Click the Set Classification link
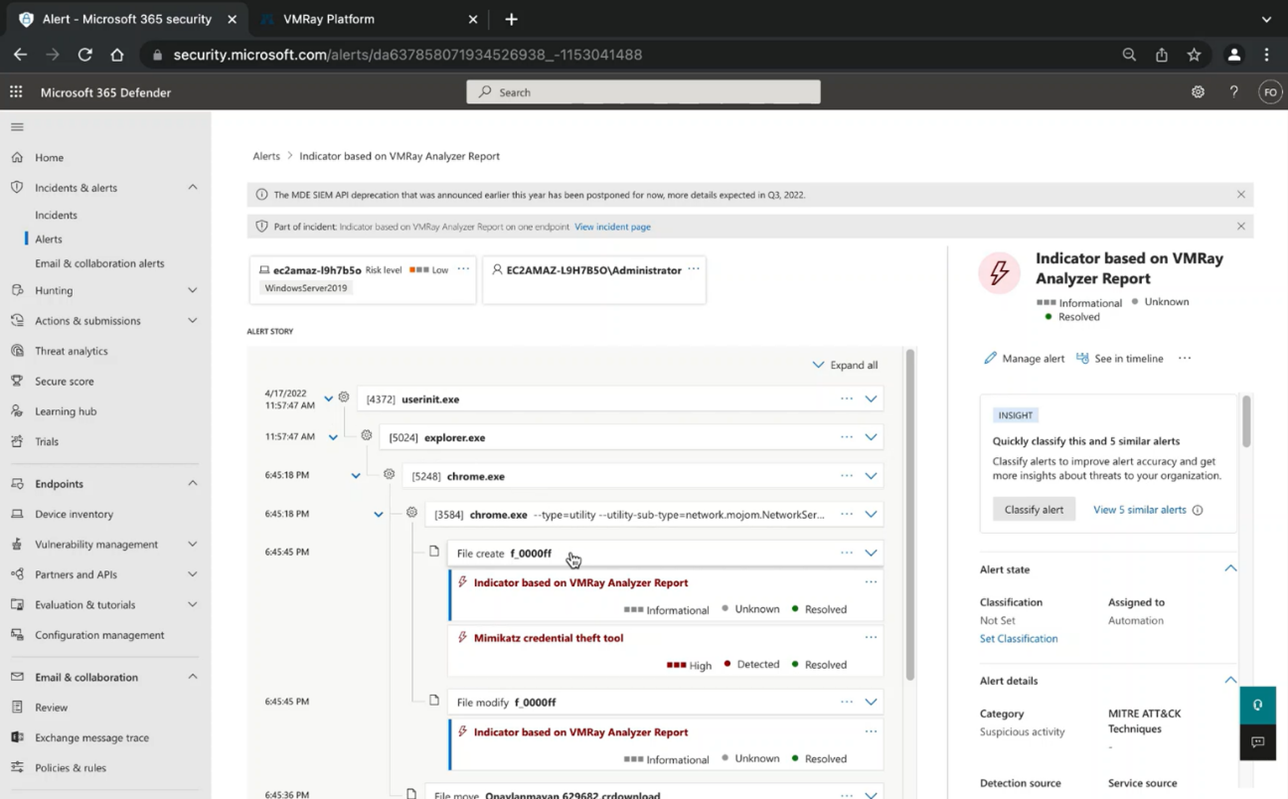The image size is (1288, 799). (x=1019, y=638)
